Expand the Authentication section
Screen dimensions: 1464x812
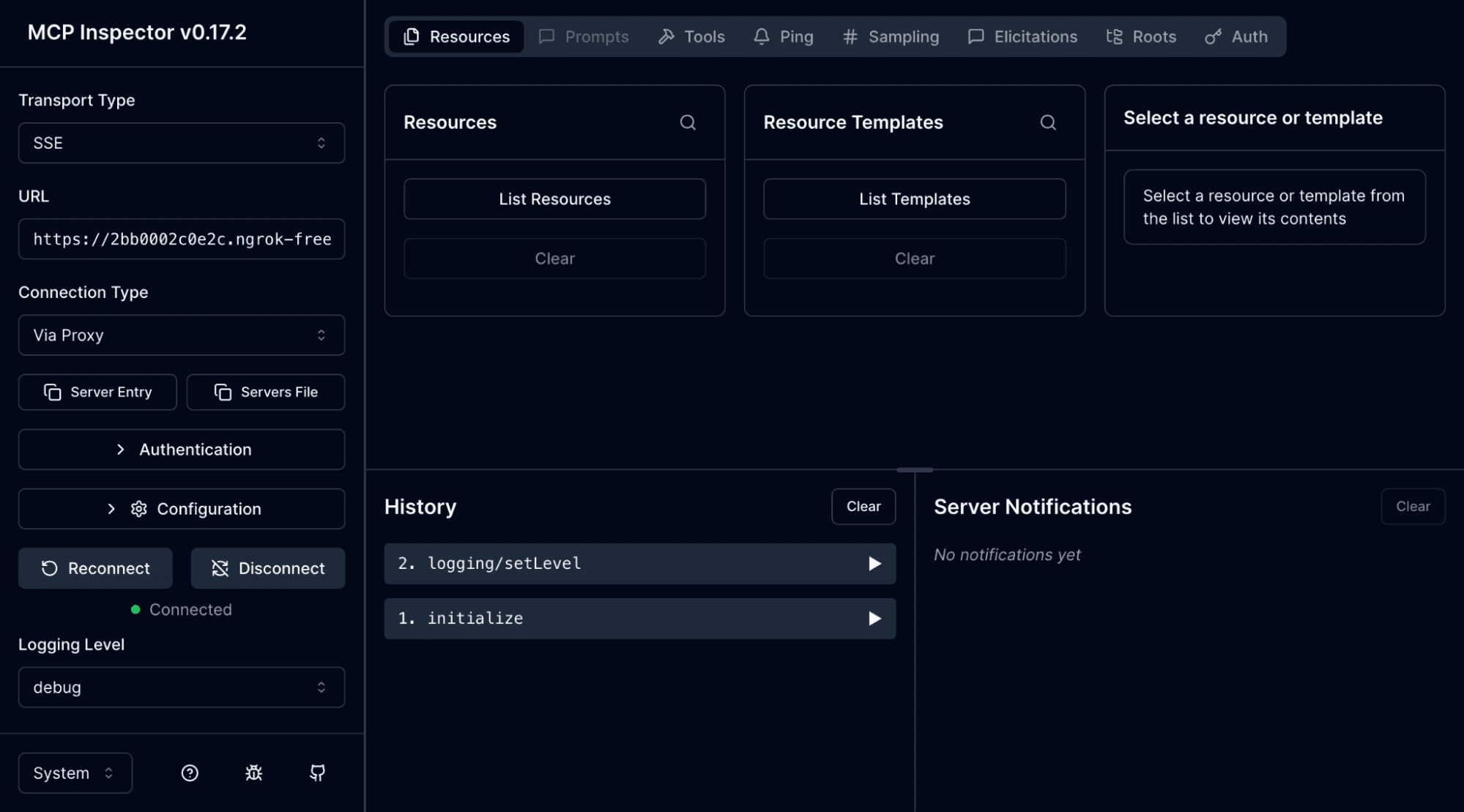(181, 450)
